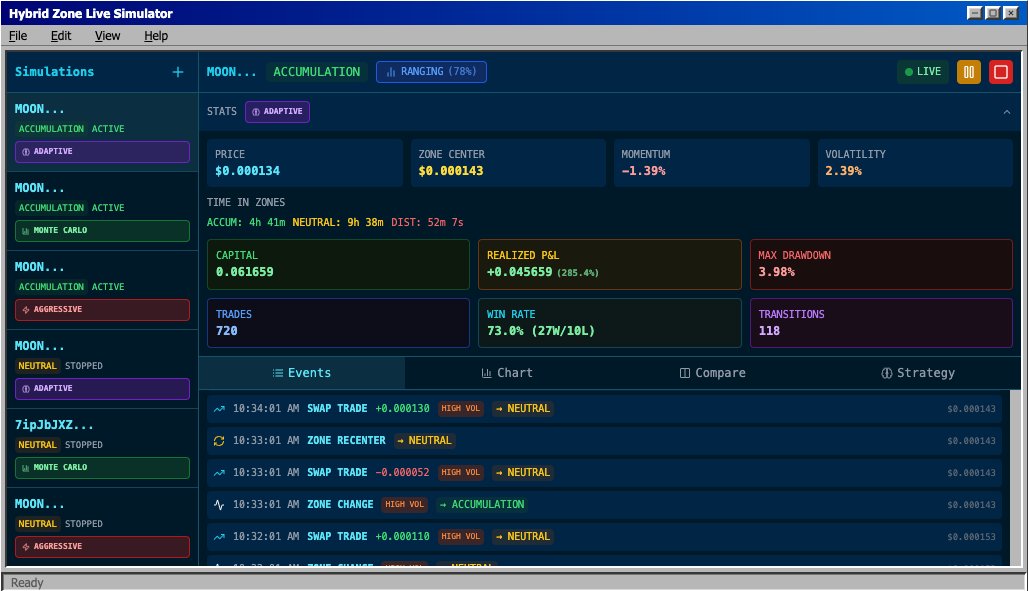The height and width of the screenshot is (591, 1028).
Task: Switch to the Chart tab
Action: click(507, 373)
